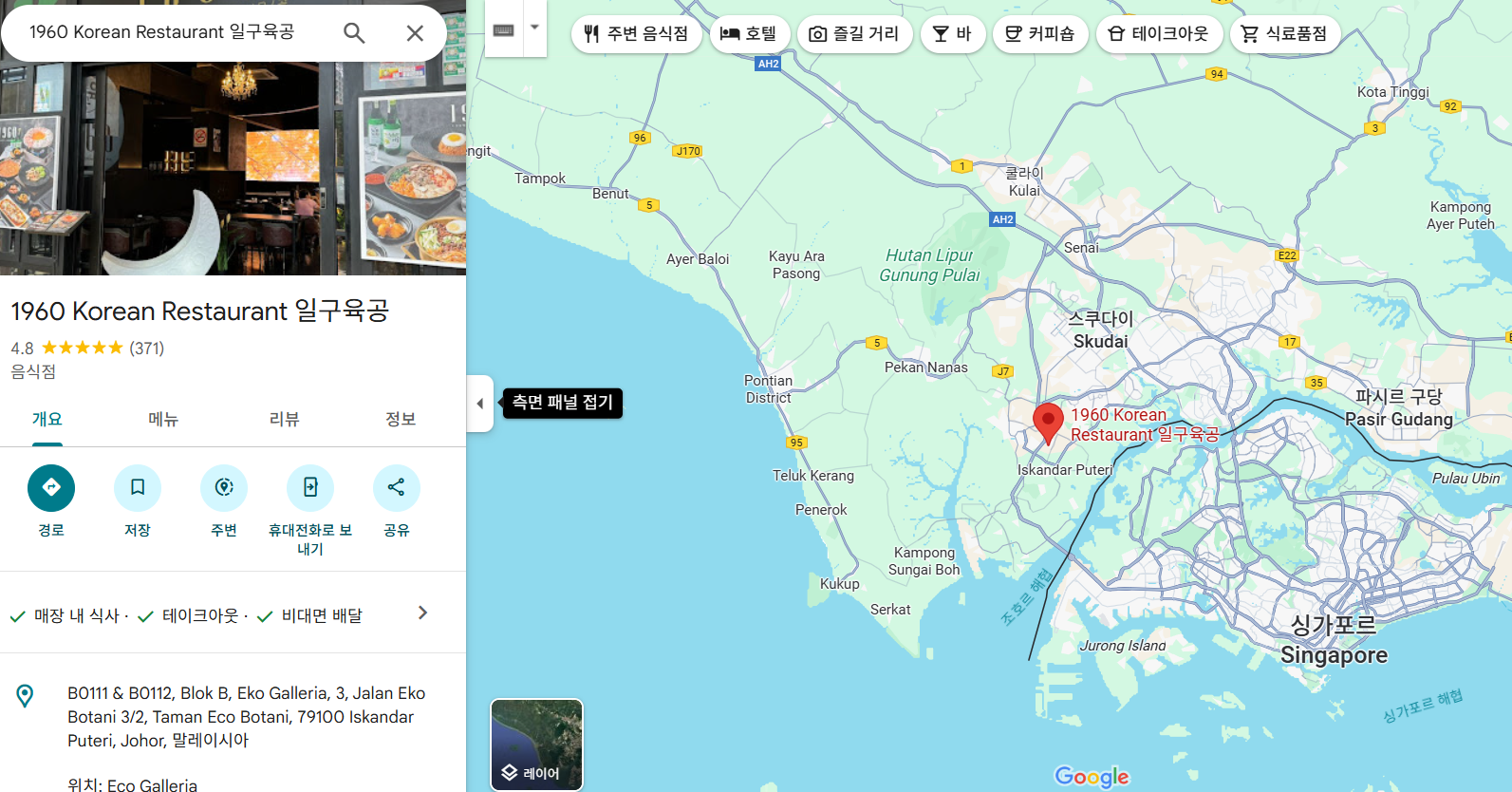Image resolution: width=1512 pixels, height=792 pixels.
Task: Click the Teluk Kerang map label
Action: pyautogui.click(x=813, y=476)
